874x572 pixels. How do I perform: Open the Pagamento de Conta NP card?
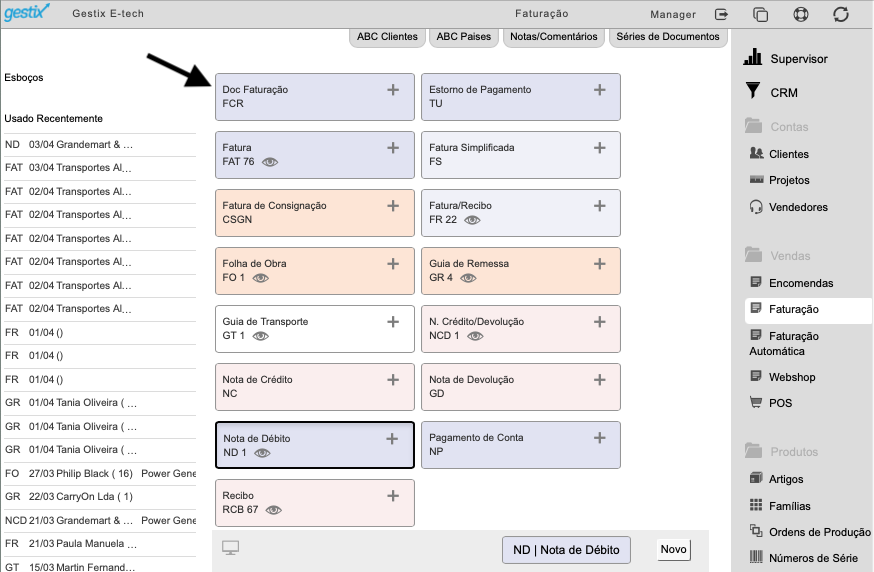click(x=521, y=445)
